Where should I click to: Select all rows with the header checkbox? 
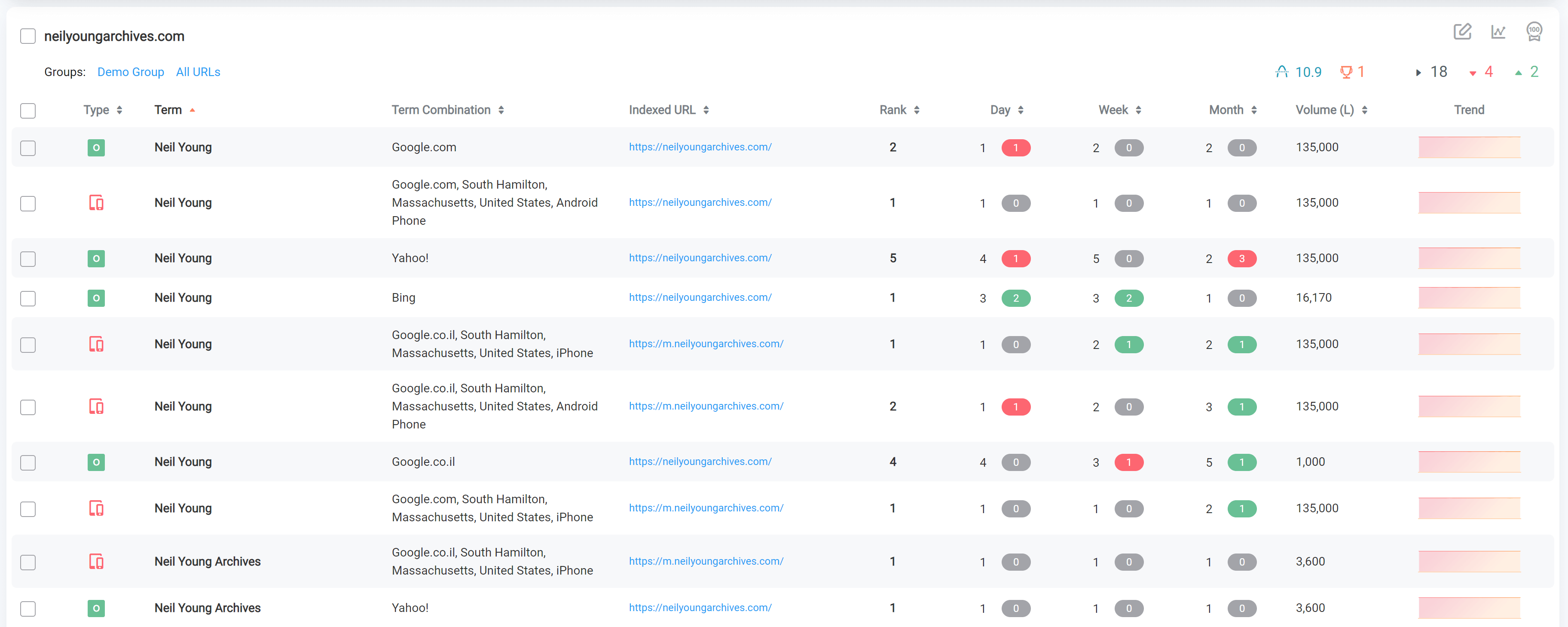pyautogui.click(x=28, y=111)
